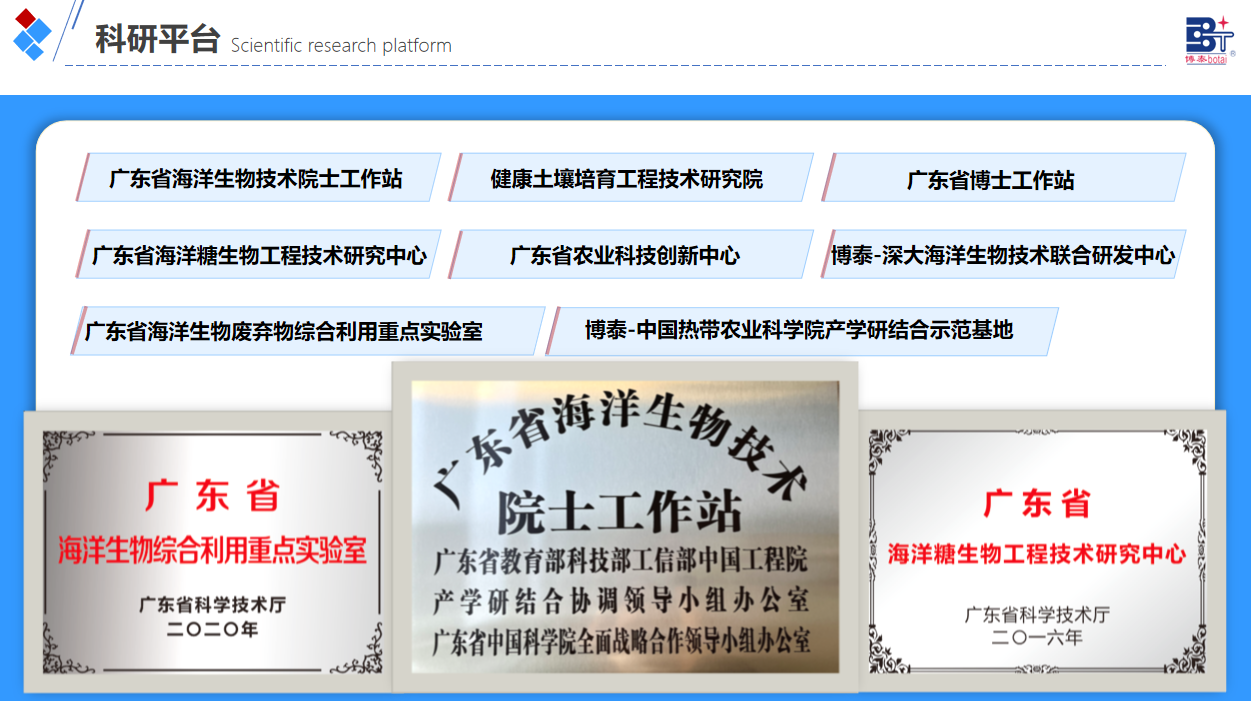Open the 广东省农业科技创新中心 label
Viewport: 1251px width, 701px height.
[625, 255]
